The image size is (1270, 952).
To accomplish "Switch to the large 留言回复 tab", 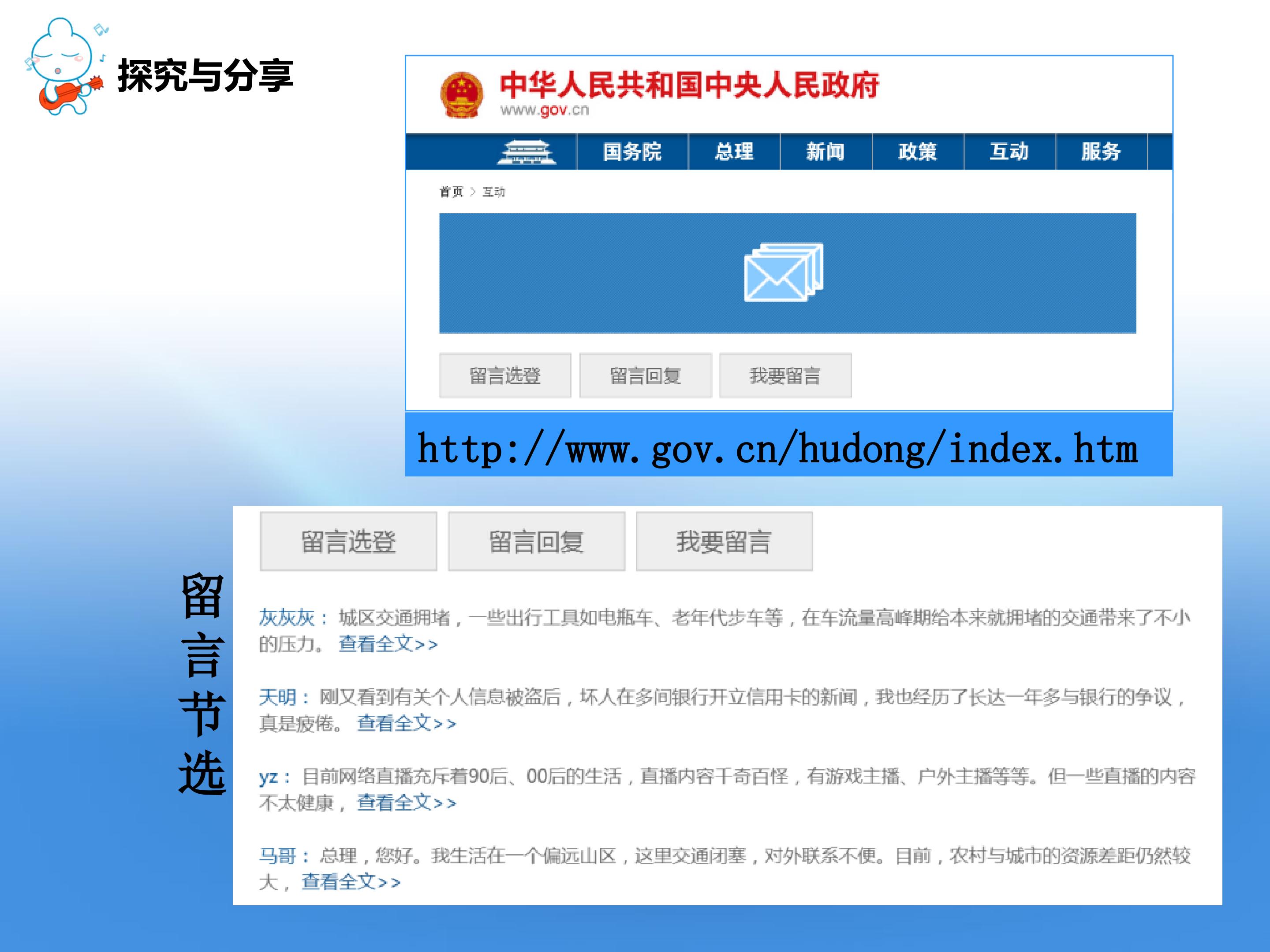I will [536, 541].
